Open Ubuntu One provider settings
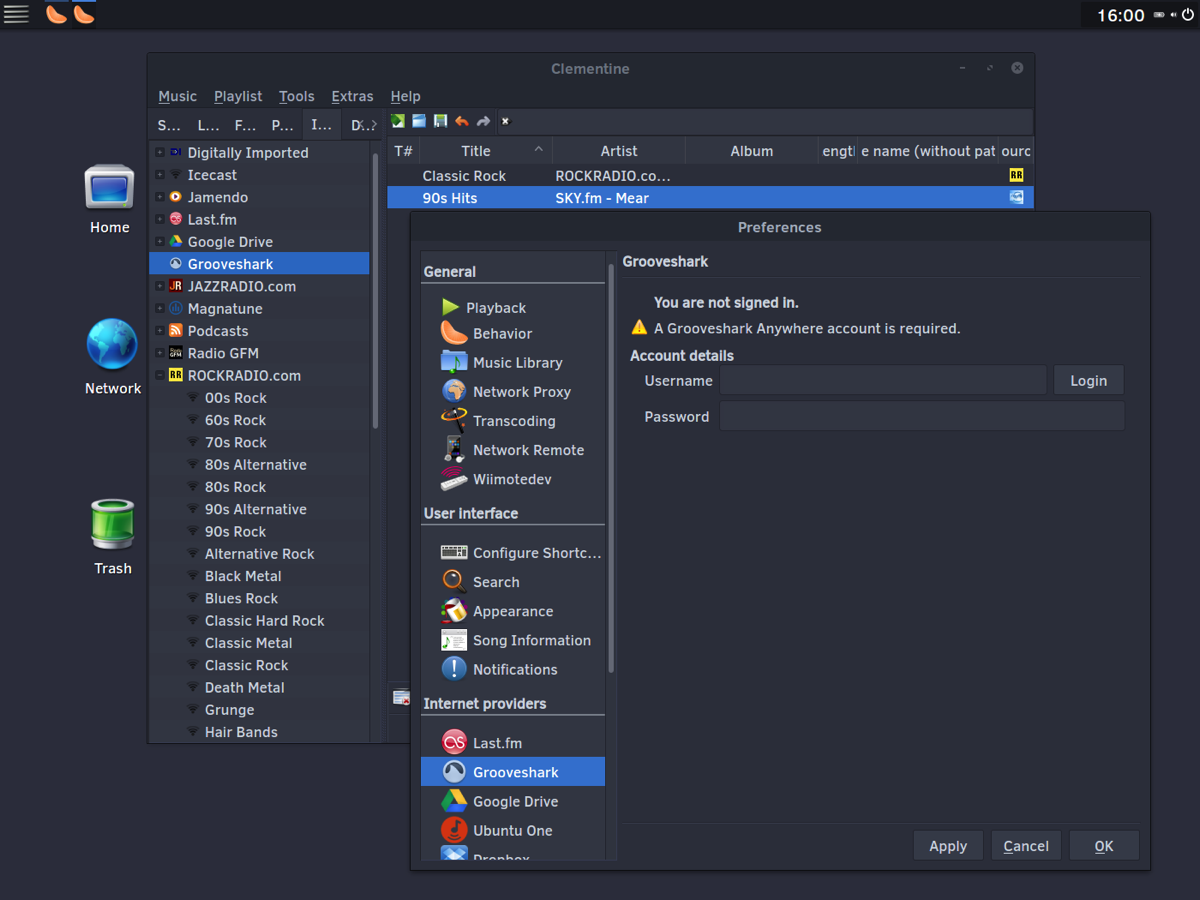The height and width of the screenshot is (900, 1200). click(496, 830)
